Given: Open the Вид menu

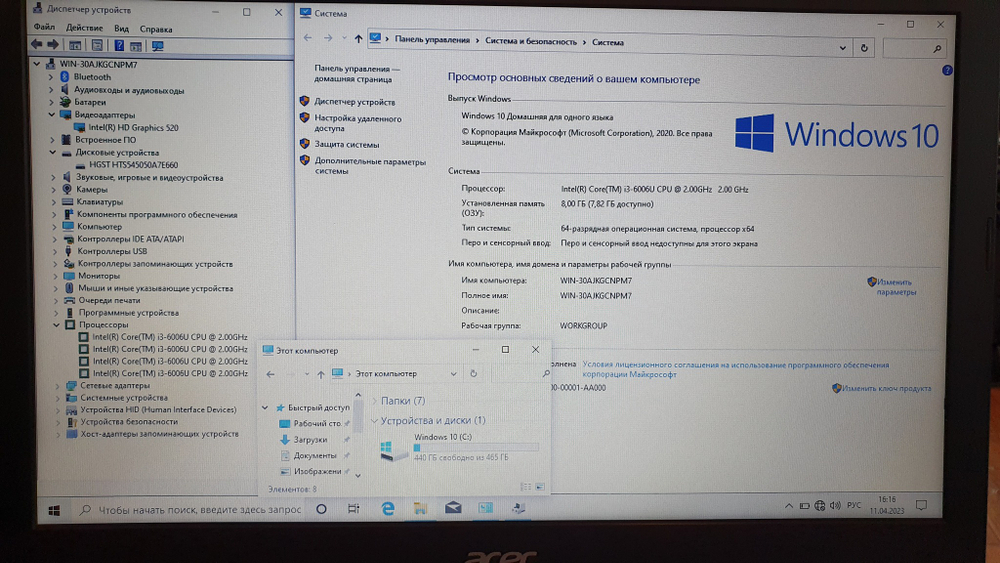Looking at the screenshot, I should (x=121, y=29).
